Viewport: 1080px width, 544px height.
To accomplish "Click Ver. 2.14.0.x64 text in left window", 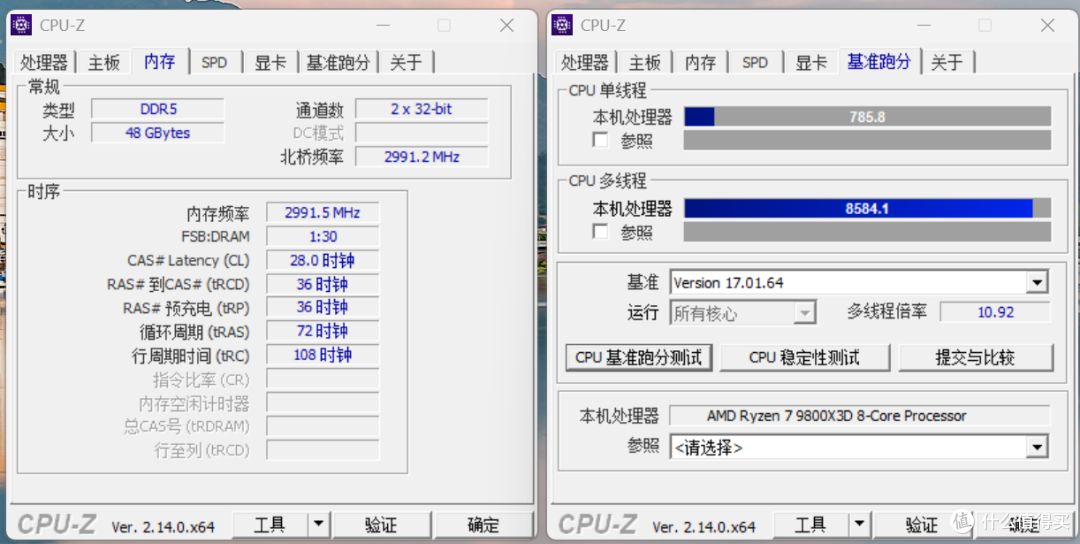I will (x=163, y=527).
